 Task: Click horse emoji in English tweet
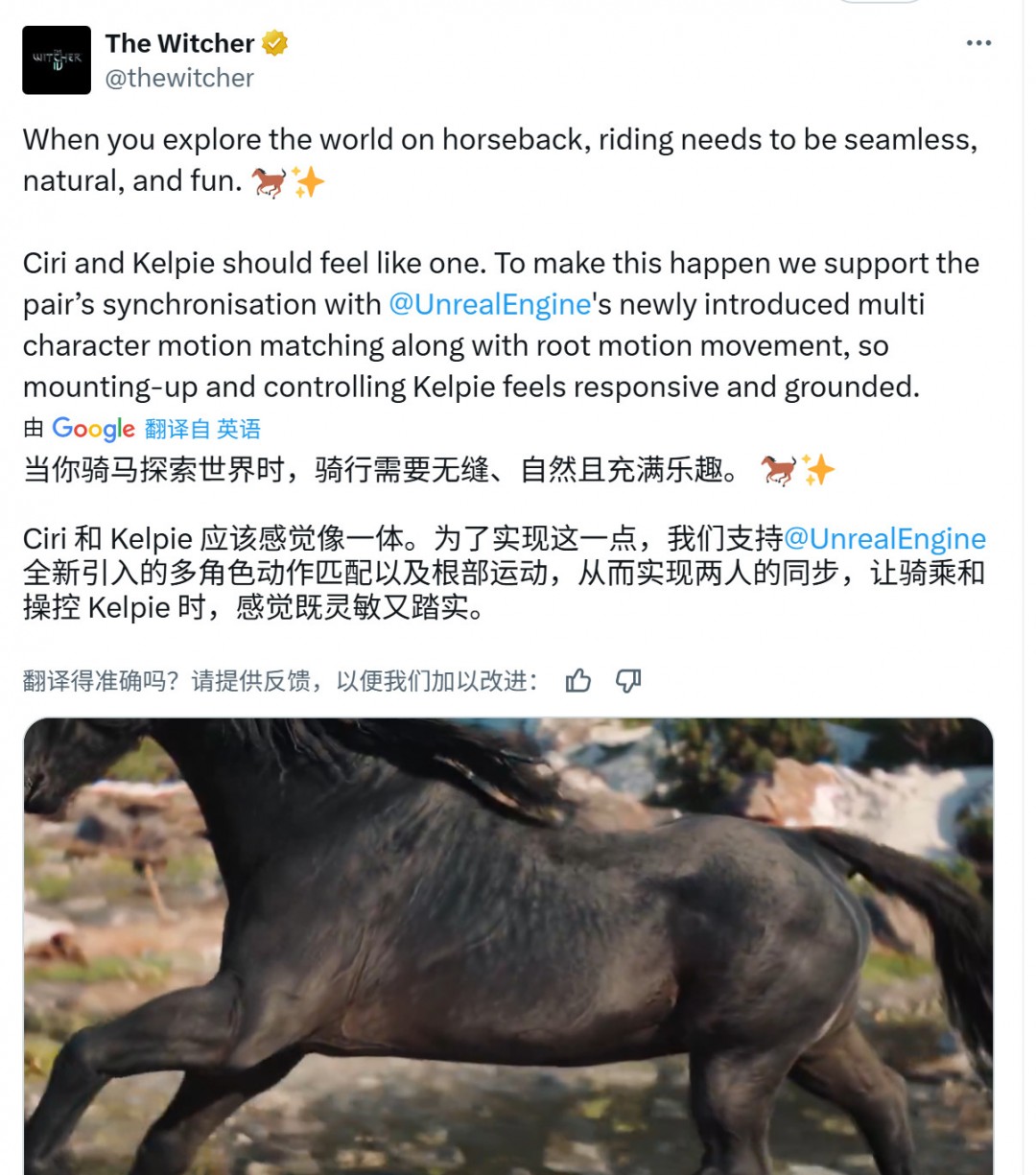(x=269, y=181)
